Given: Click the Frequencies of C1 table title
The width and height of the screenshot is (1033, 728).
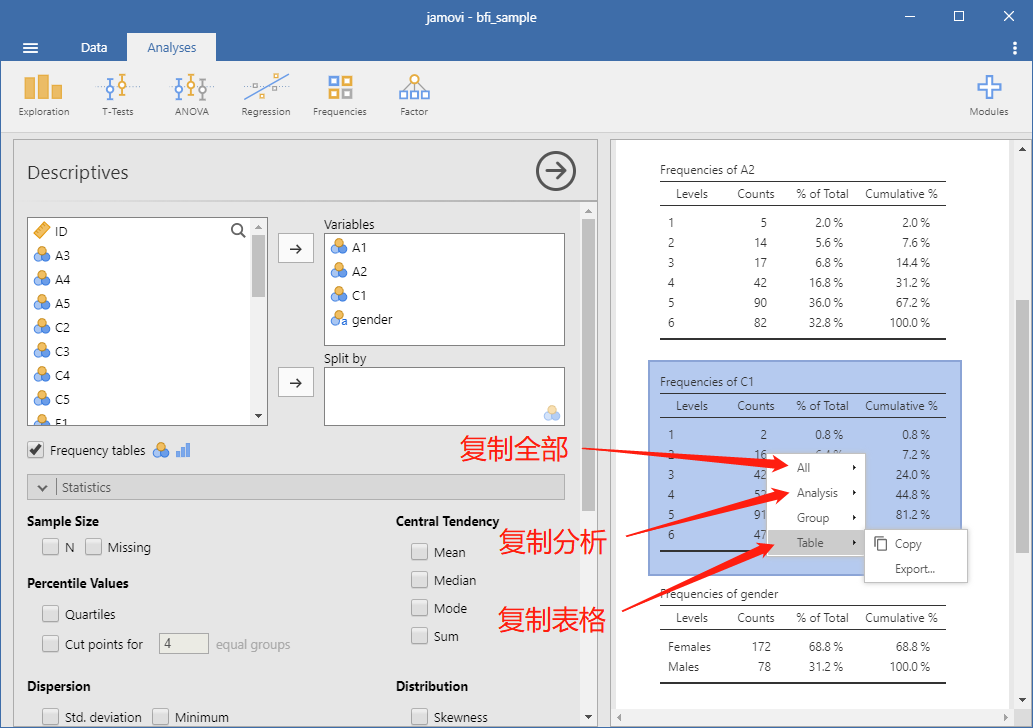Looking at the screenshot, I should point(706,382).
